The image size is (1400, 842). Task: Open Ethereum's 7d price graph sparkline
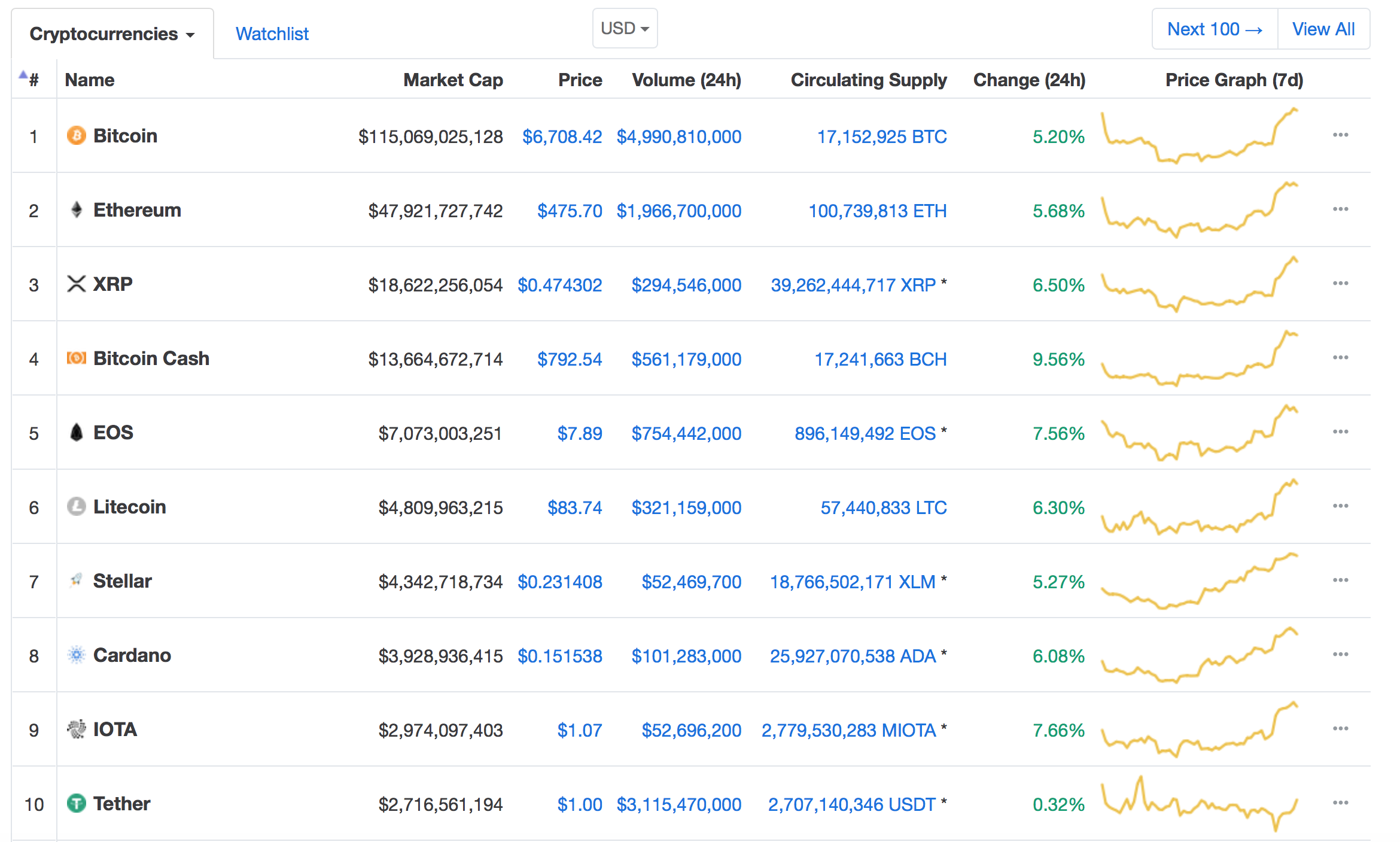coord(1200,209)
